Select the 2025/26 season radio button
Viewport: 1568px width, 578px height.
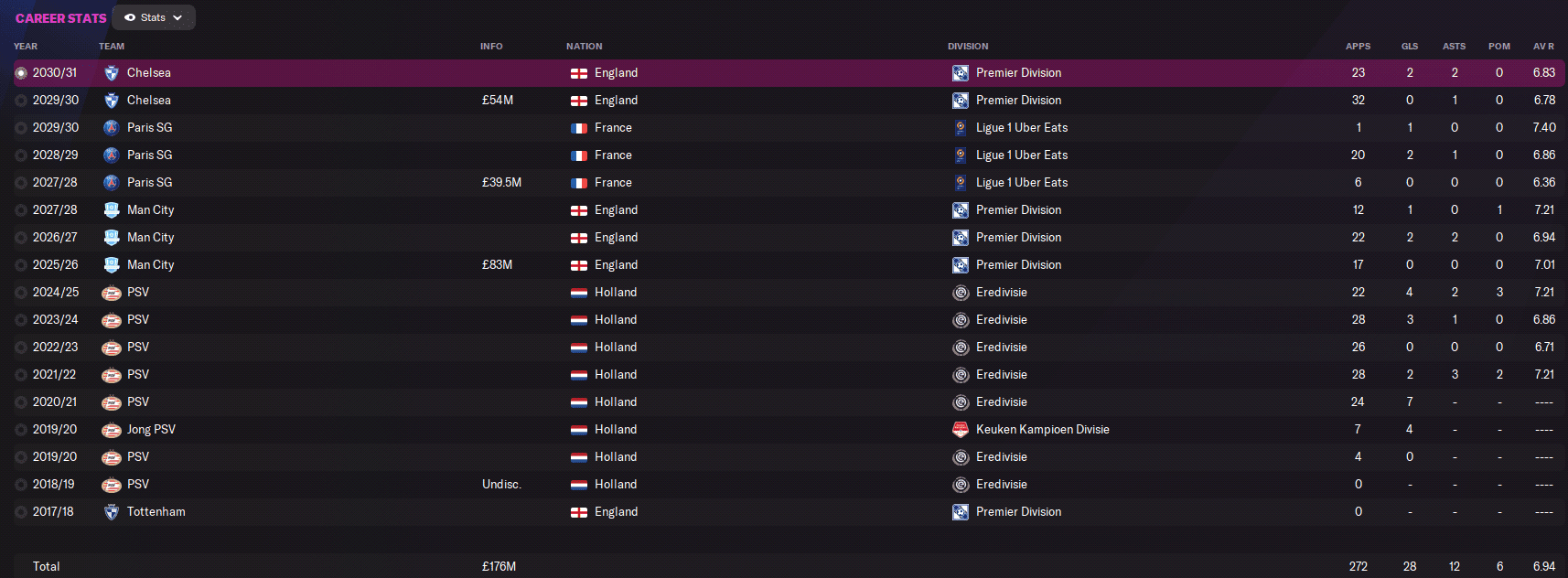21,265
